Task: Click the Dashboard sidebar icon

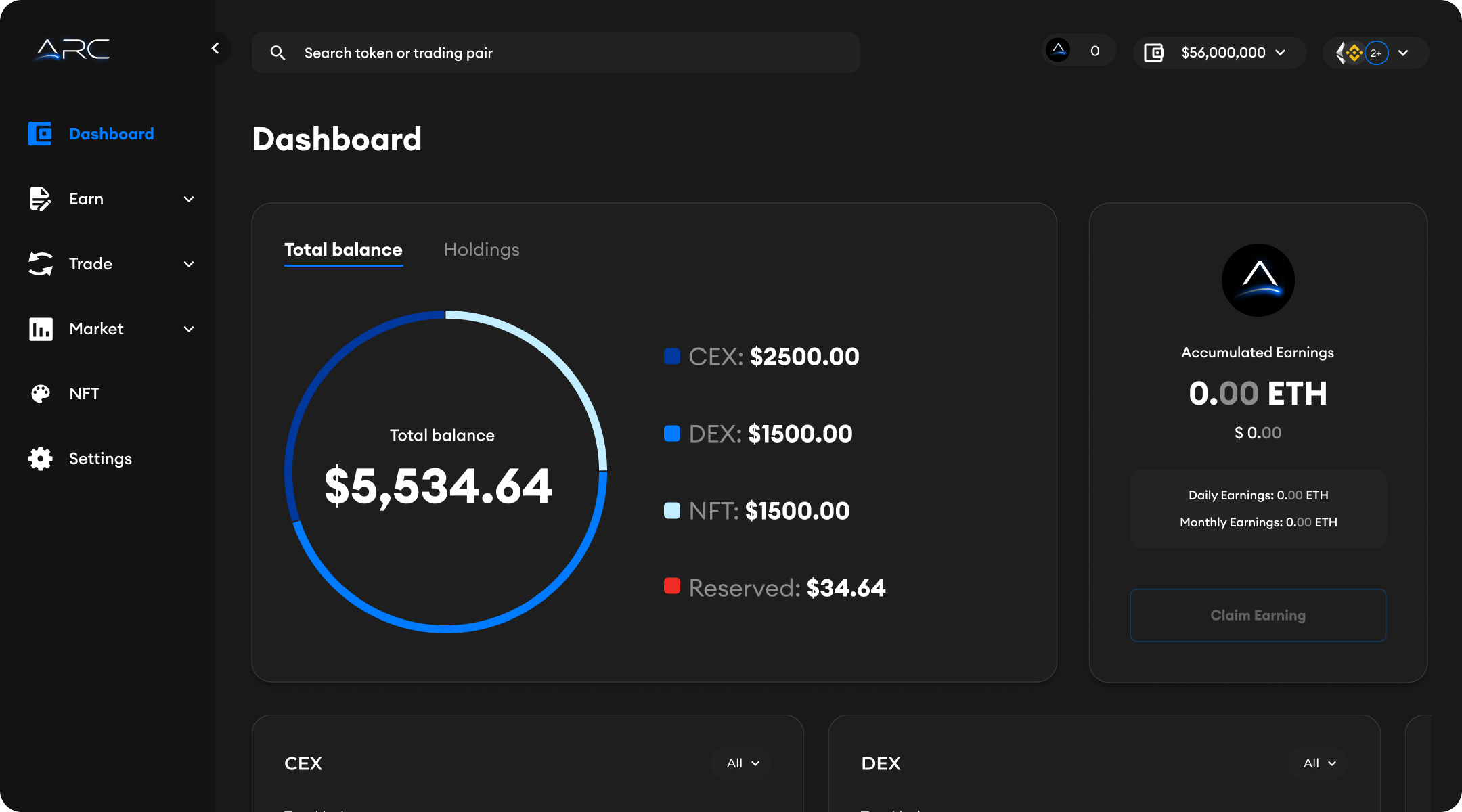Action: (40, 133)
